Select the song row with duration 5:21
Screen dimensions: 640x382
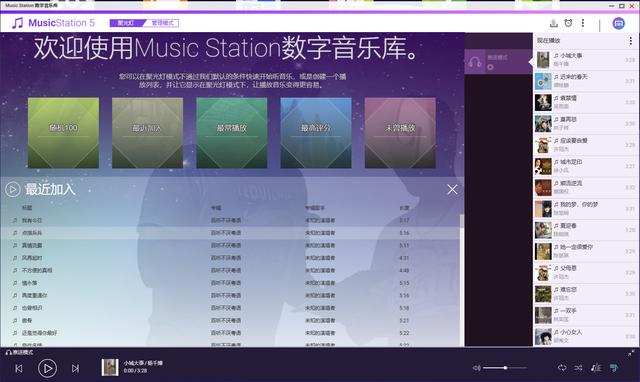coord(230,320)
